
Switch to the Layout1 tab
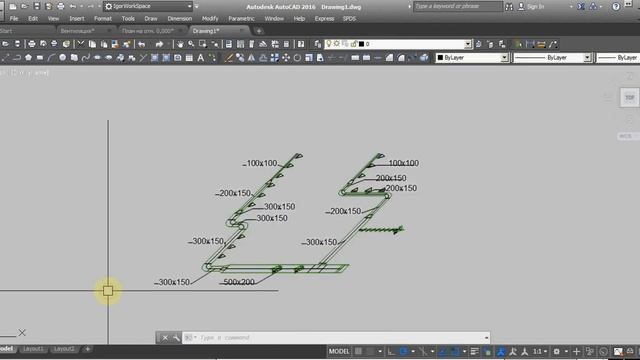point(33,349)
